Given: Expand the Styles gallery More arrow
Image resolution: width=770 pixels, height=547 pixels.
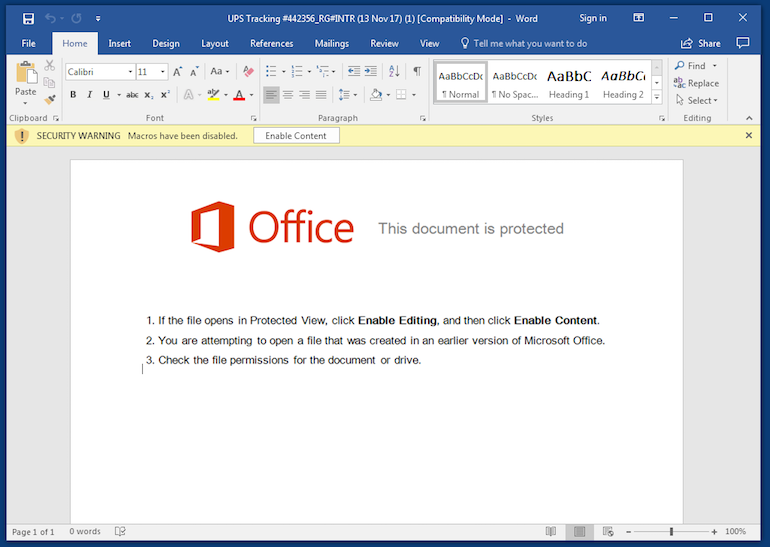Looking at the screenshot, I should coord(657,98).
